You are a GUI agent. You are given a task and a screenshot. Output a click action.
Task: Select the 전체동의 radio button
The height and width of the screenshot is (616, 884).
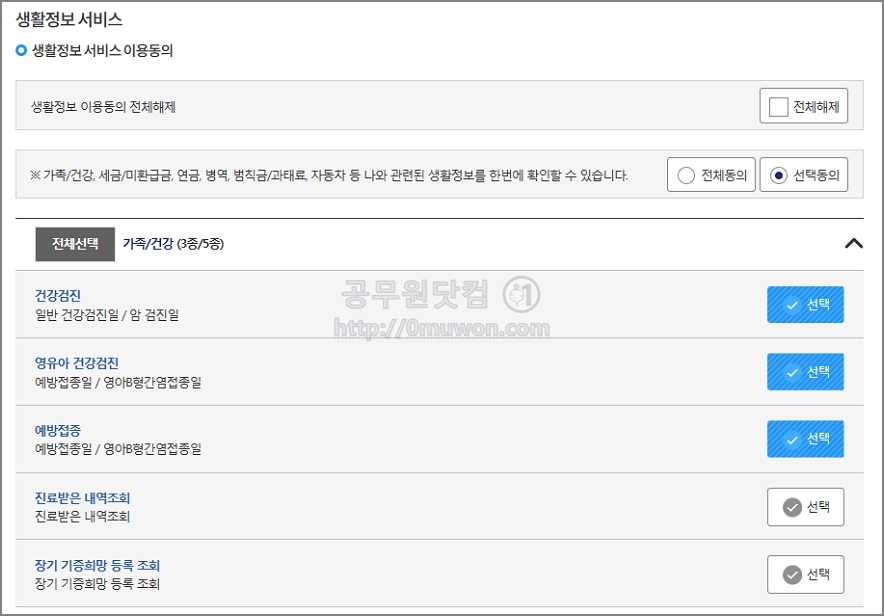[686, 175]
